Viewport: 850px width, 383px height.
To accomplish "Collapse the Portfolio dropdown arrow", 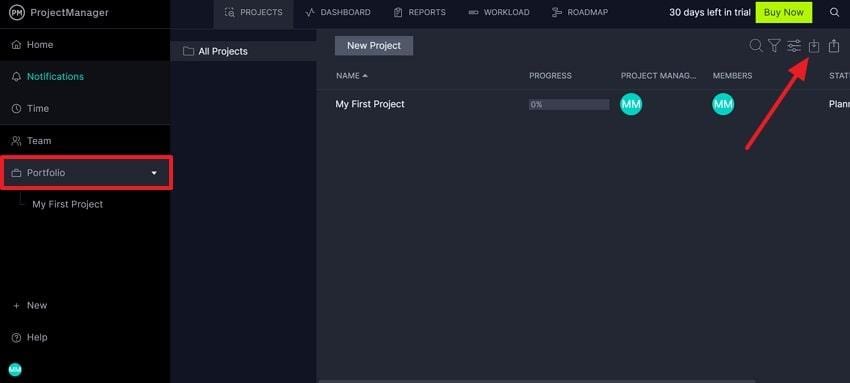I will pyautogui.click(x=154, y=173).
